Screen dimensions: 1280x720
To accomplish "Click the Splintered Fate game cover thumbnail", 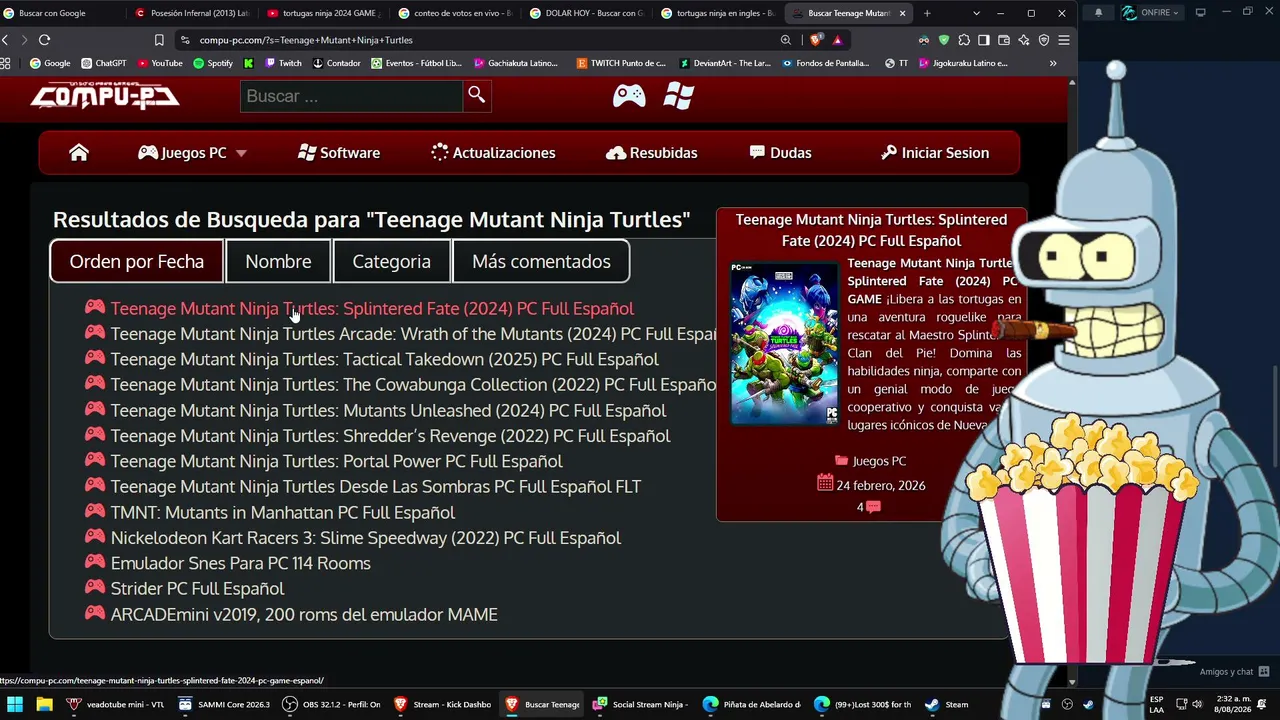I will [785, 344].
